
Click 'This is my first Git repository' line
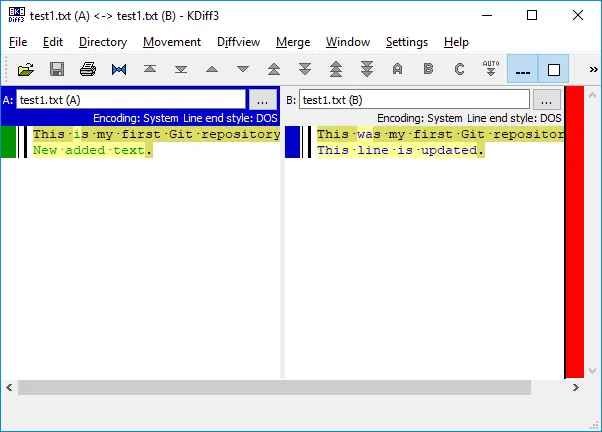pyautogui.click(x=156, y=134)
